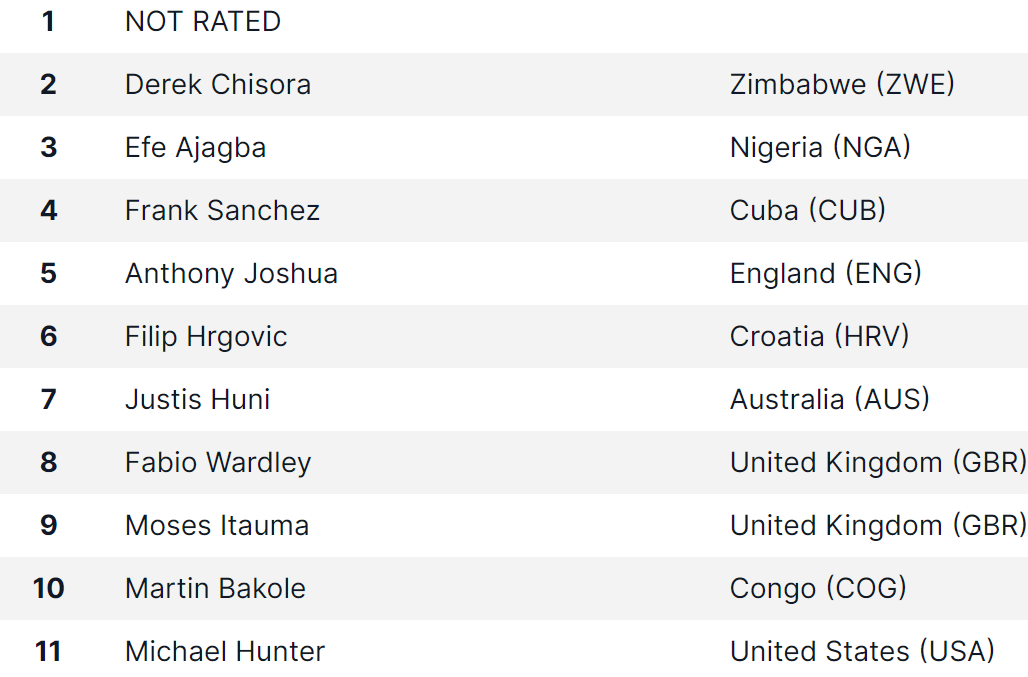Click the NOT RATED text in rank 1
This screenshot has width=1028, height=677.
tap(203, 22)
